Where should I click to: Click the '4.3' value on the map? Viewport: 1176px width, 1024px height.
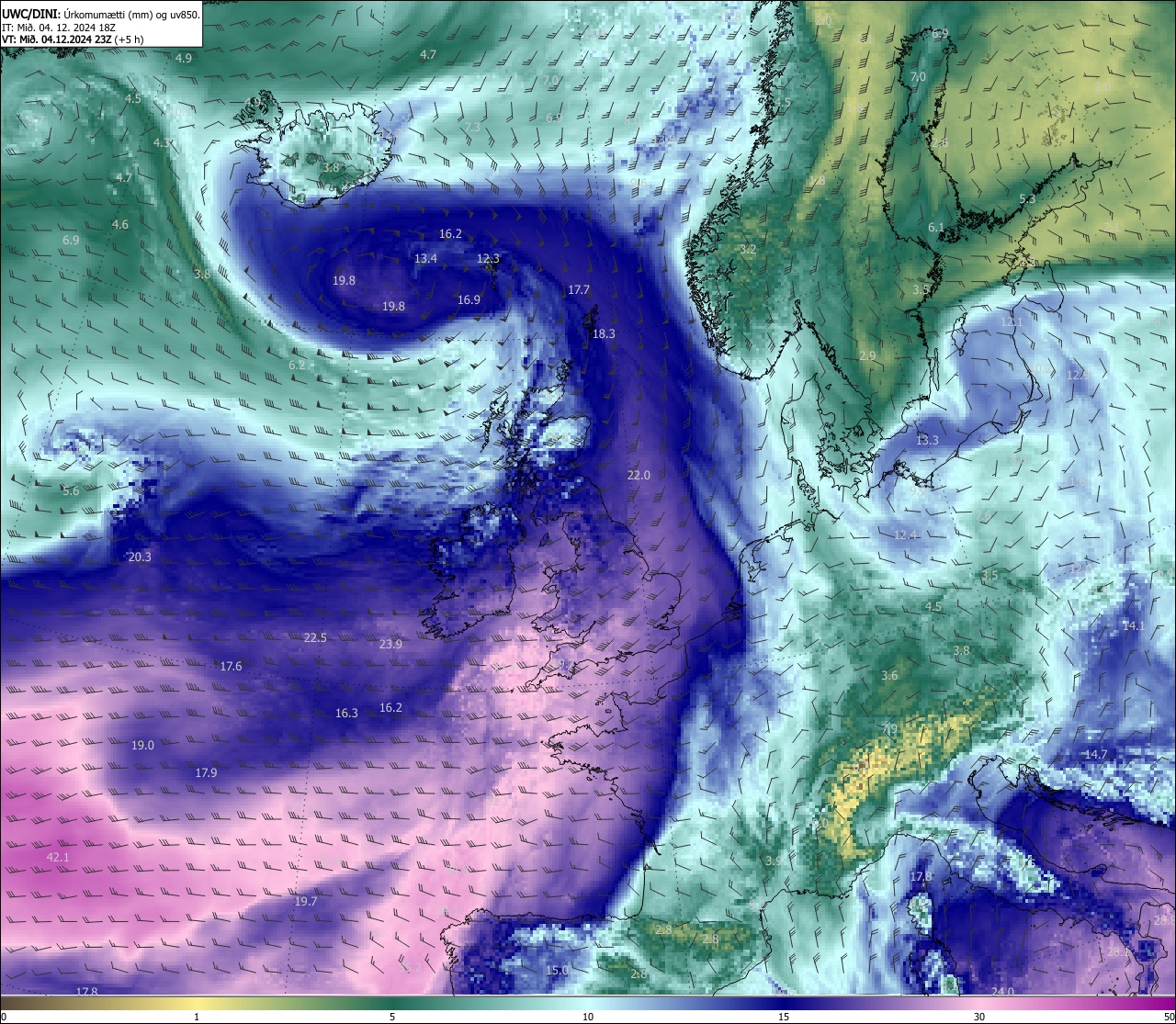pyautogui.click(x=162, y=142)
